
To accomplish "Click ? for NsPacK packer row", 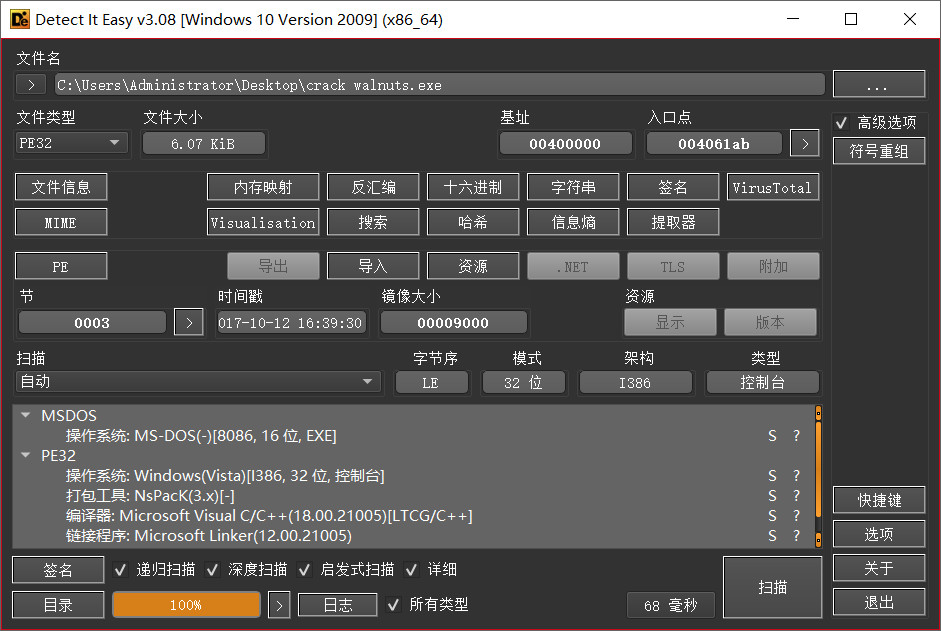I will pos(796,496).
